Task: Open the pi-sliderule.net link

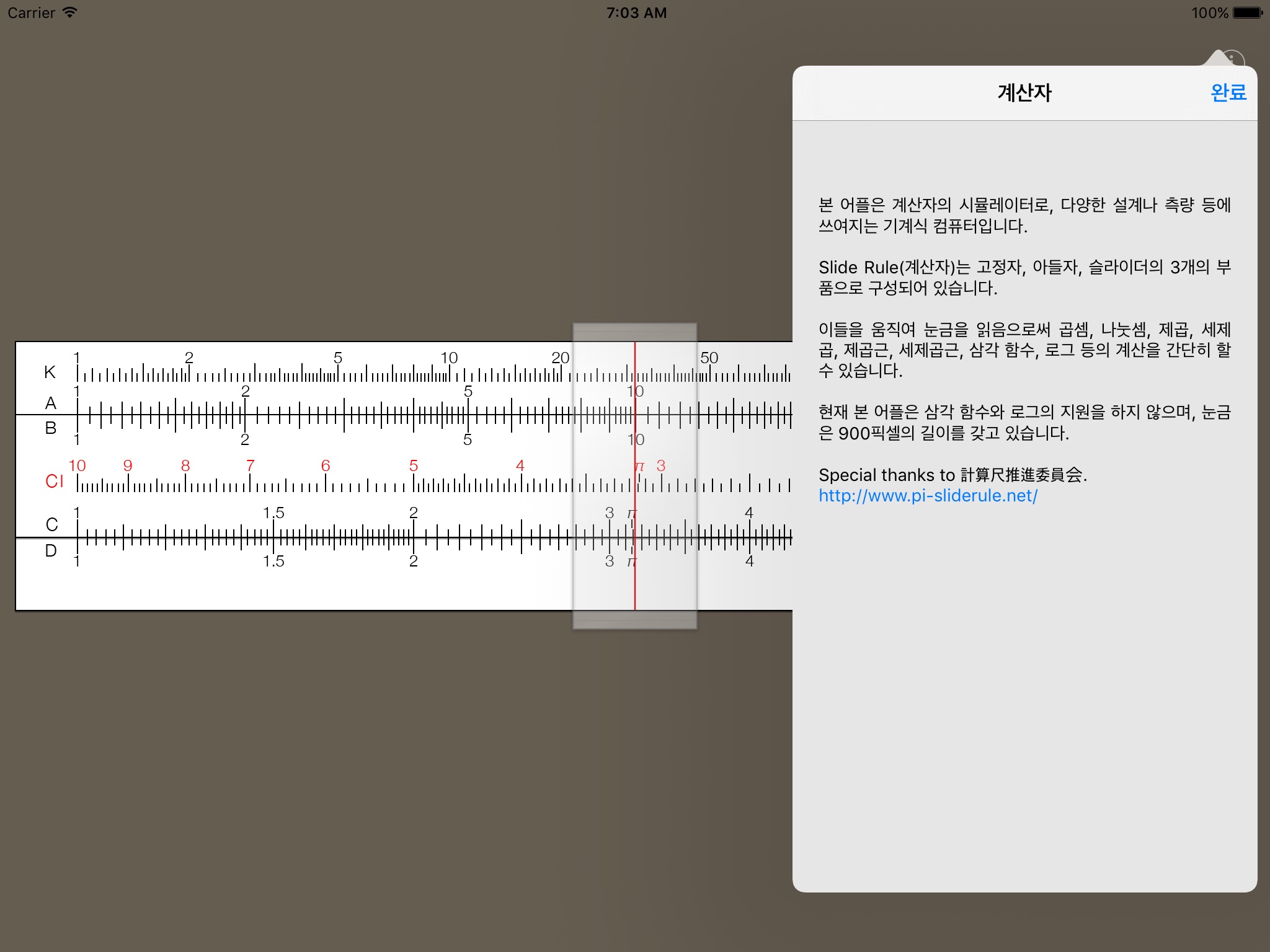Action: pos(928,496)
